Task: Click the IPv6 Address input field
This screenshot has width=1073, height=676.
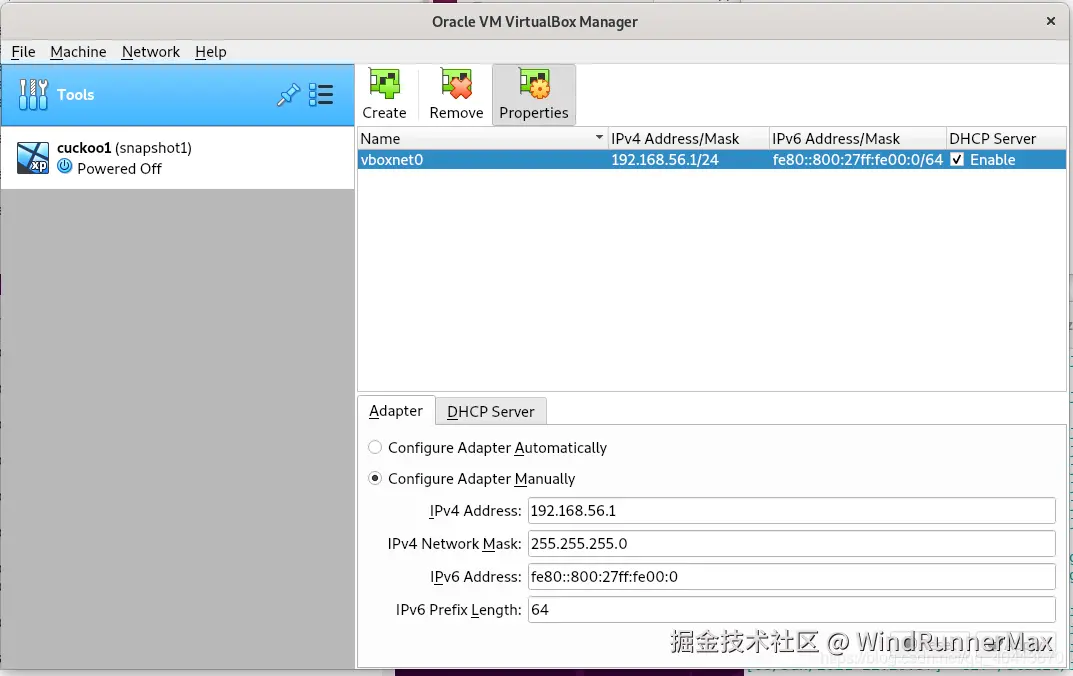Action: (791, 577)
